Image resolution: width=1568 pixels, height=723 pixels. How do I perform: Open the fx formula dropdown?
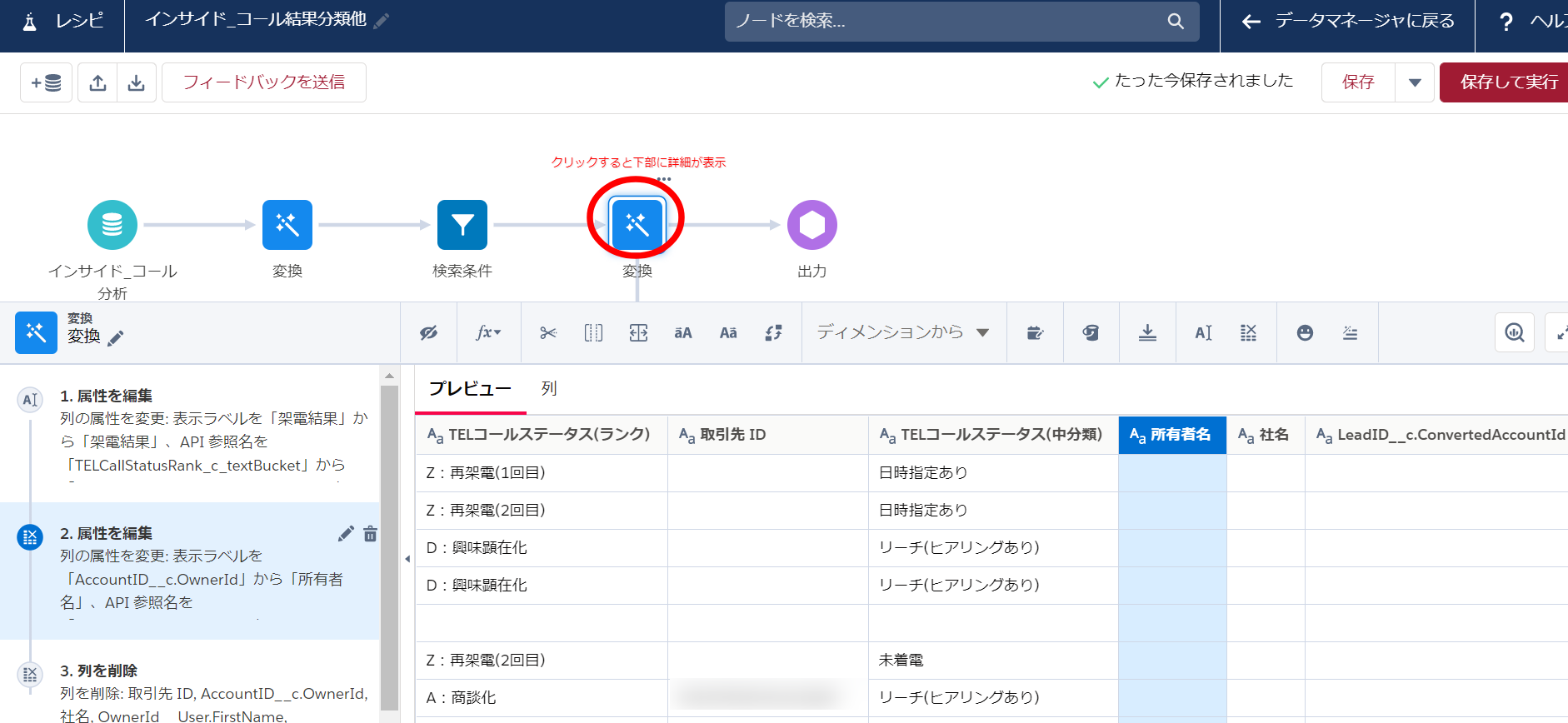[x=488, y=333]
